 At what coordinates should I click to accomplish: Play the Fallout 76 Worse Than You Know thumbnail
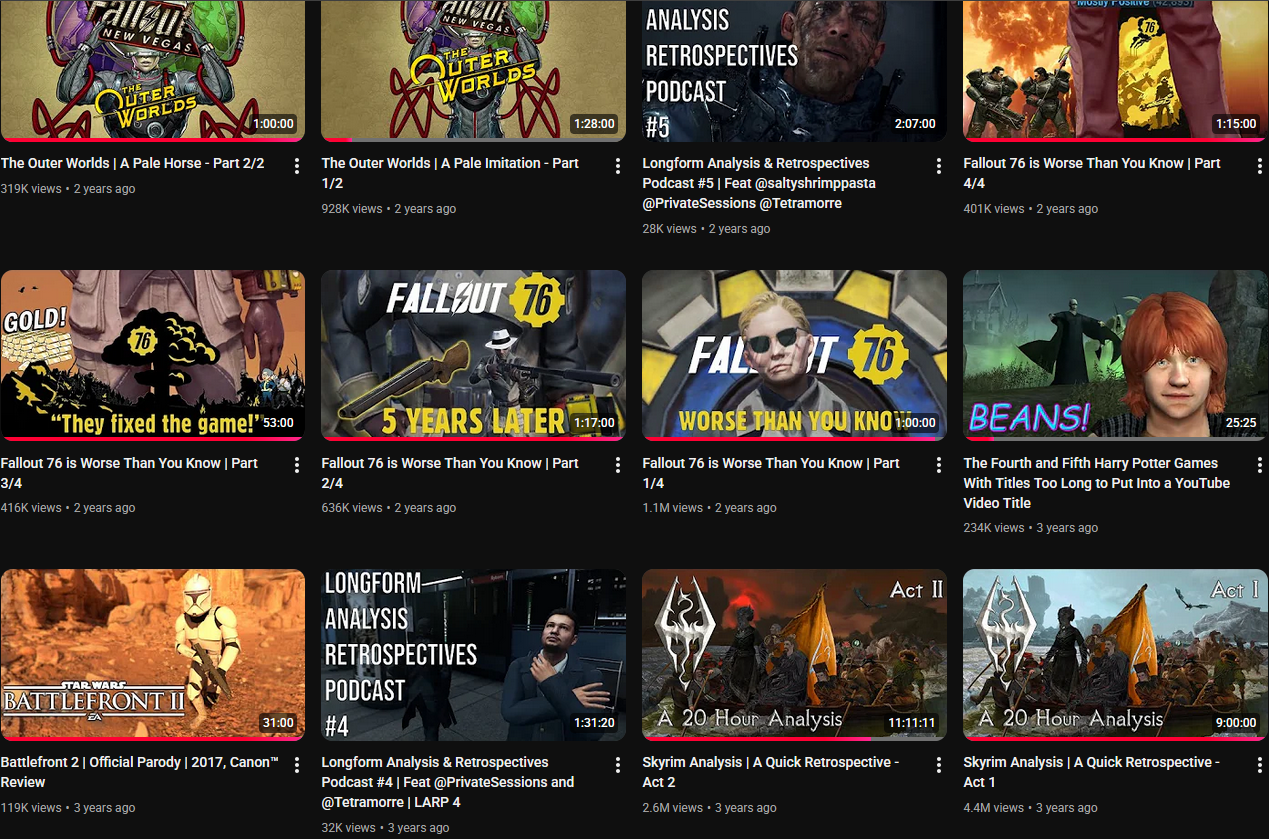click(794, 355)
